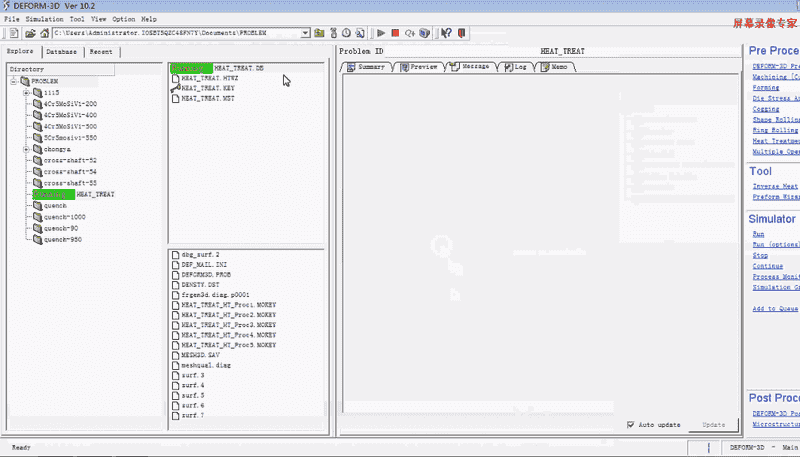Open the Summary tab
The height and width of the screenshot is (457, 800).
coord(366,67)
